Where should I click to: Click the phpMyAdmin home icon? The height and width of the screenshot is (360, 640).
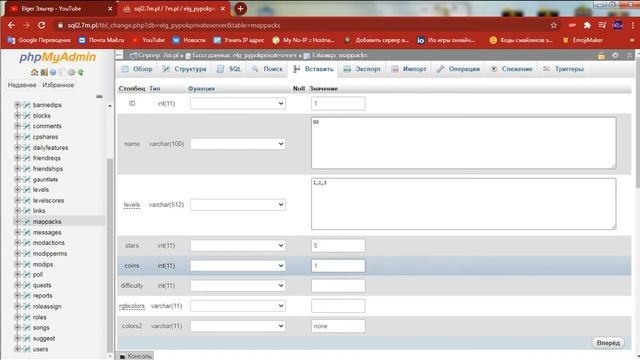34,72
